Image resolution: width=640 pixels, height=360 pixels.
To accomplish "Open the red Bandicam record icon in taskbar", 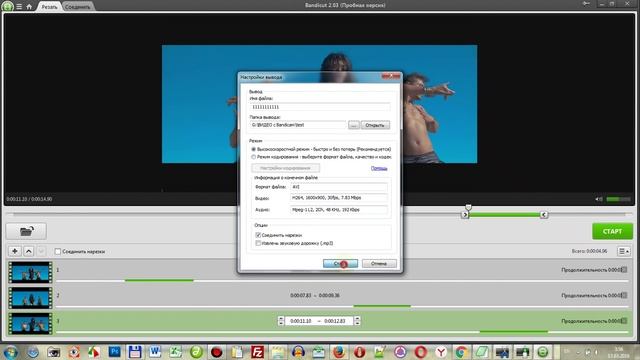I will pyautogui.click(x=216, y=352).
